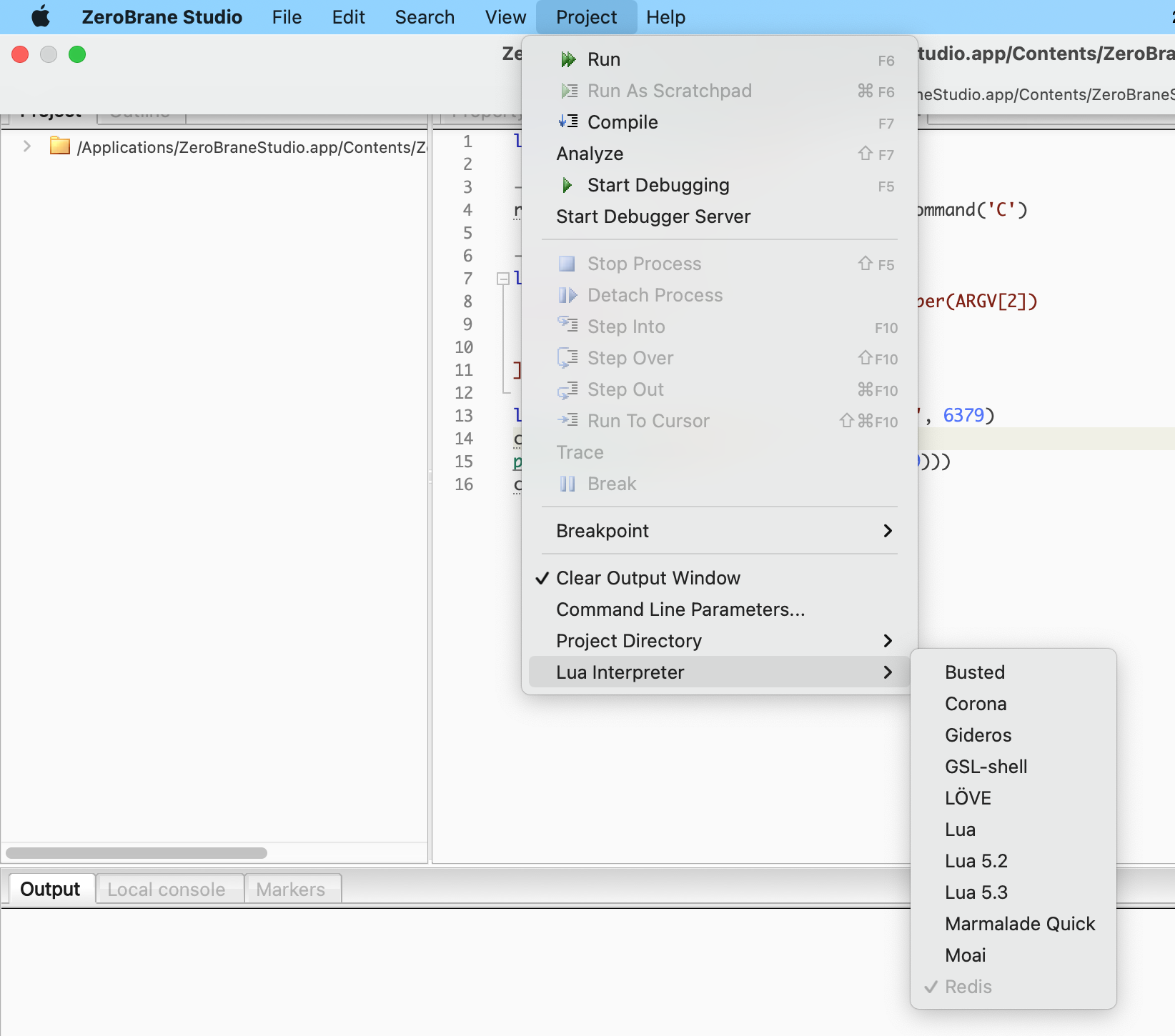Open the Apple menu

41,16
